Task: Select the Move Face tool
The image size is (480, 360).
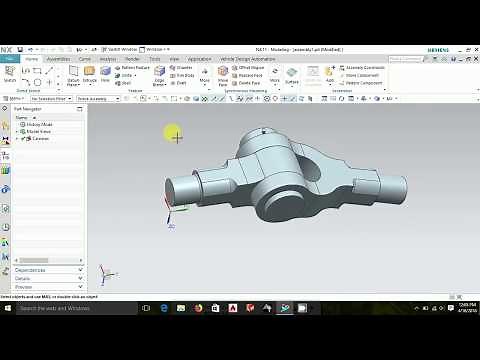Action: click(223, 76)
